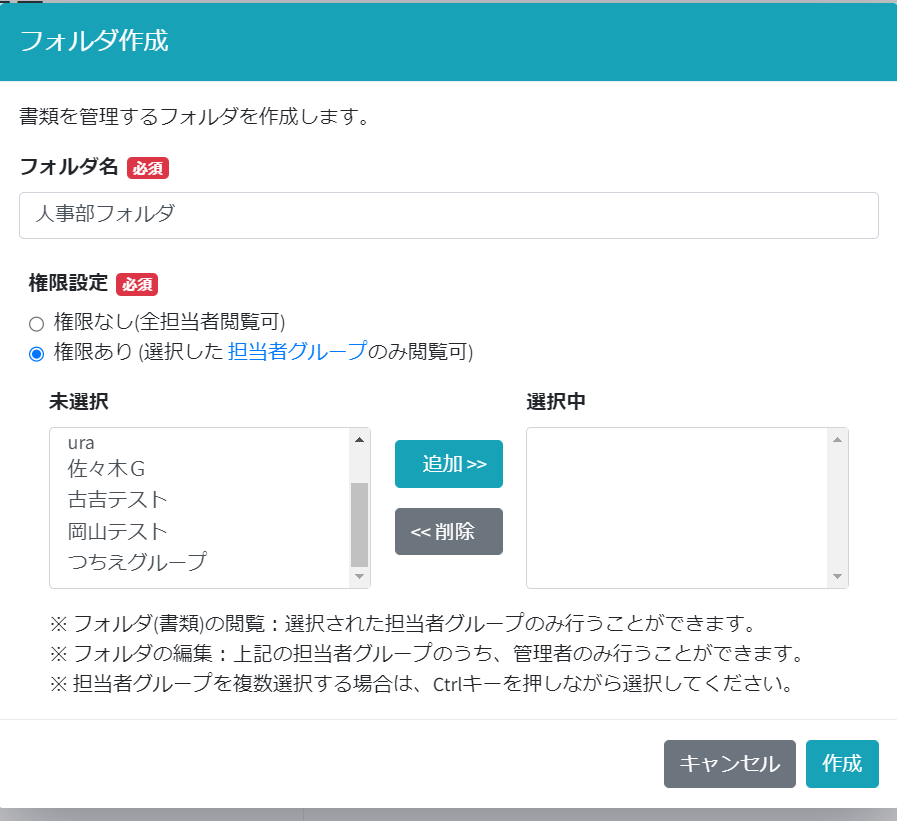This screenshot has width=897, height=821.
Task: Select the 権限なし radio button
Action: 37,323
